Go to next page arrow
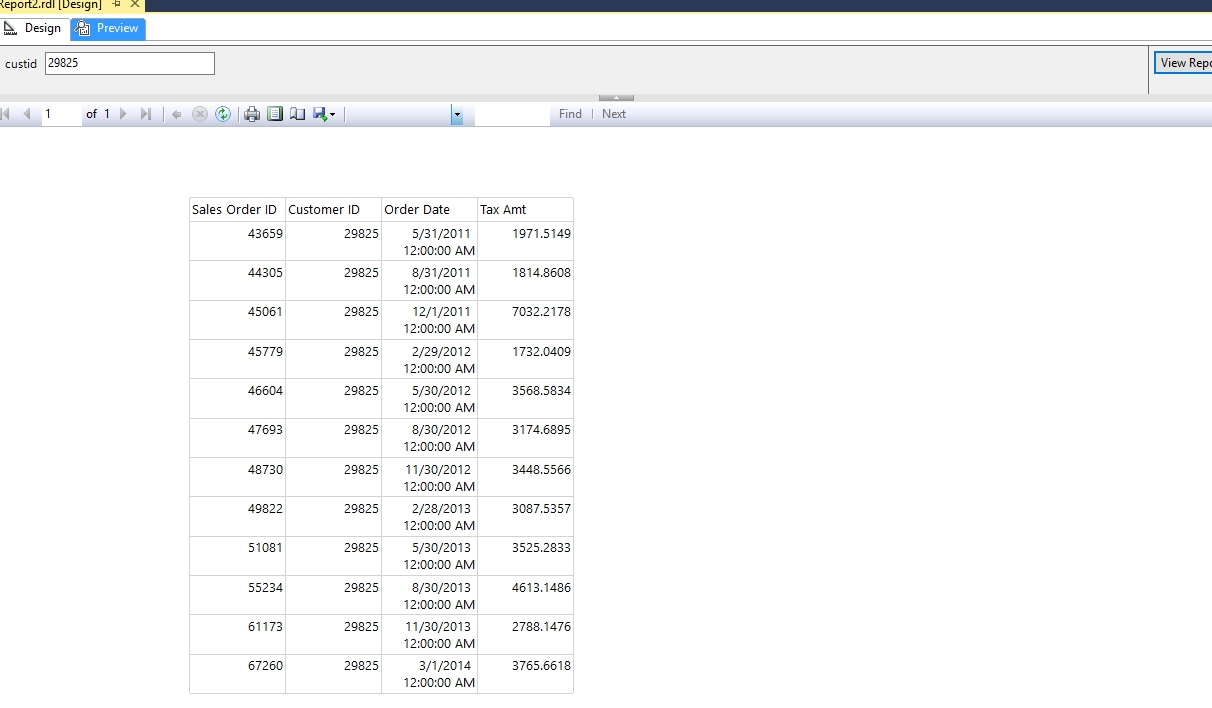This screenshot has height=708, width=1212. tap(123, 114)
